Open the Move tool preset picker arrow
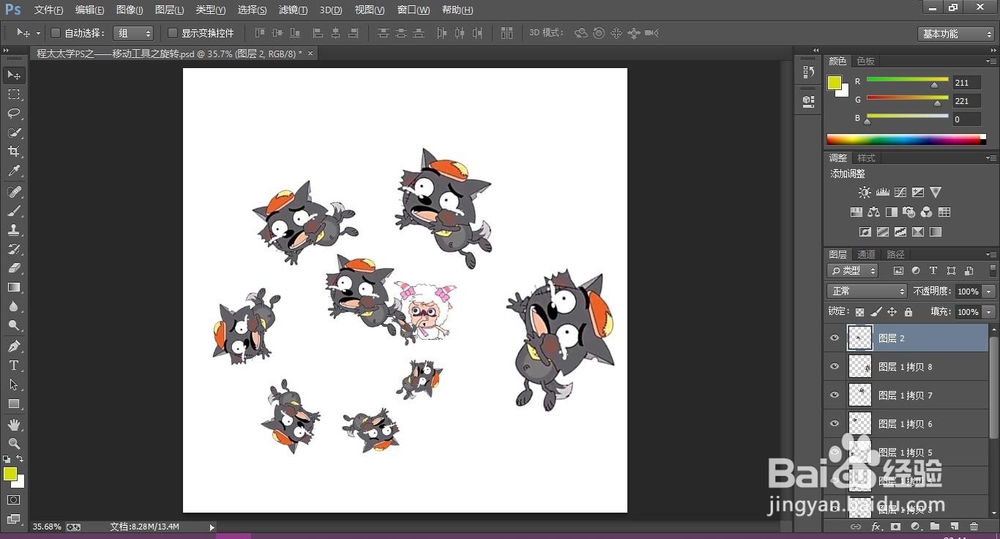 click(38, 33)
